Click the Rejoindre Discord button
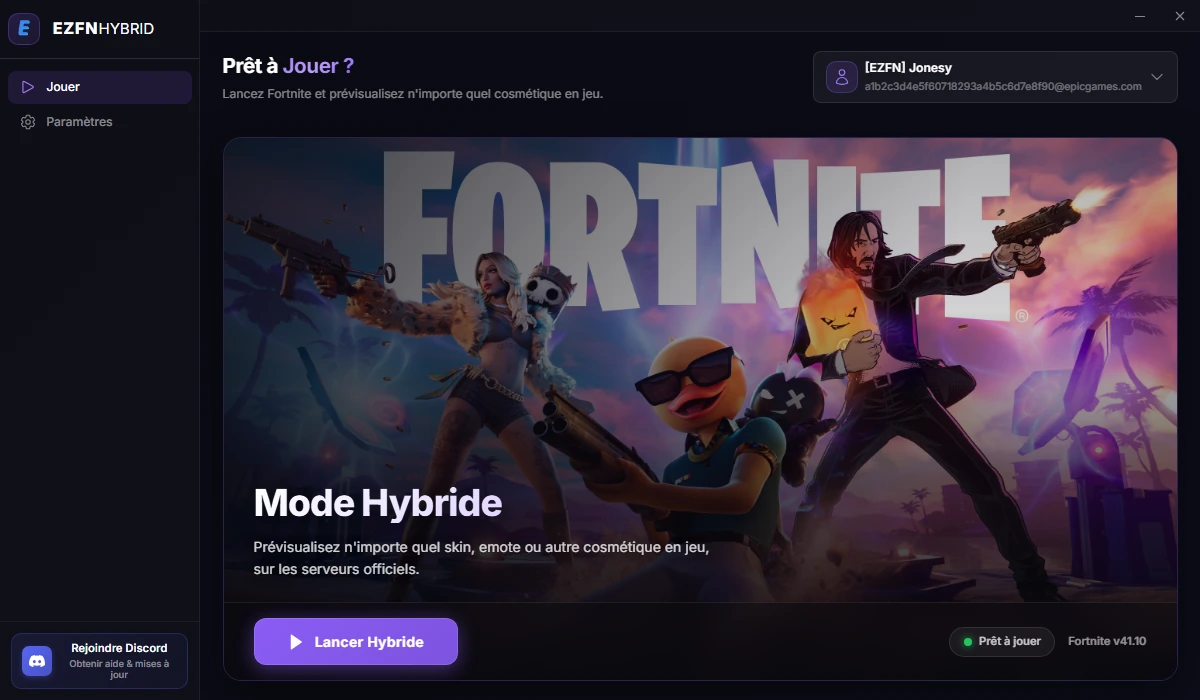This screenshot has width=1200, height=700. 100,661
